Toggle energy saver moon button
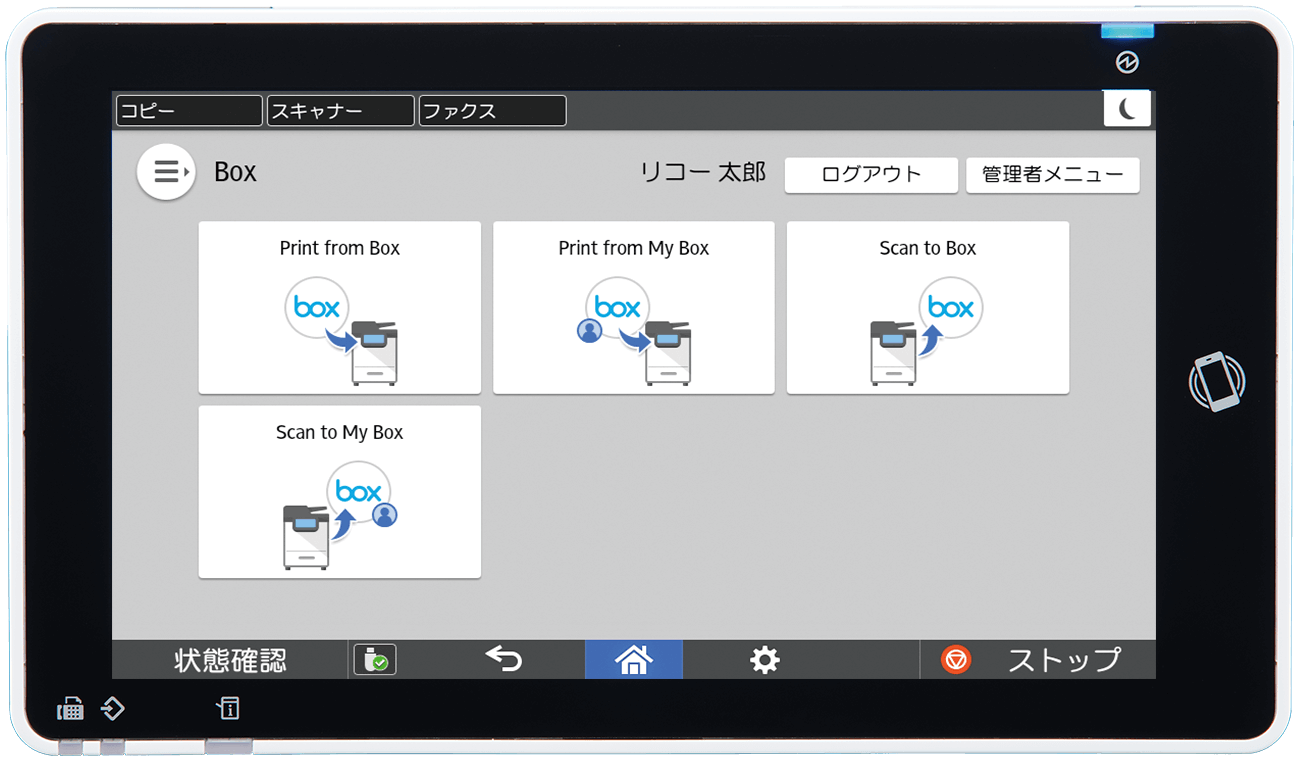This screenshot has height=764, width=1300. tap(1127, 109)
